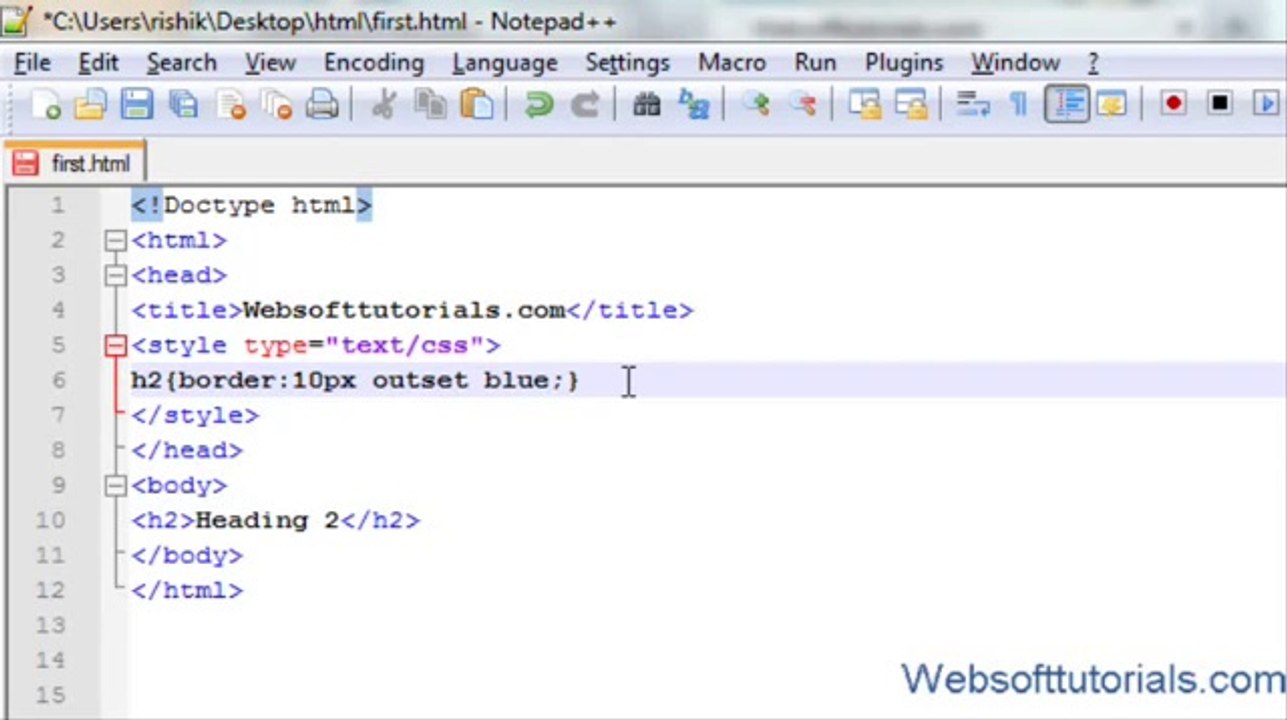Collapse the red style fold on line 5
This screenshot has width=1287, height=720.
pos(116,345)
